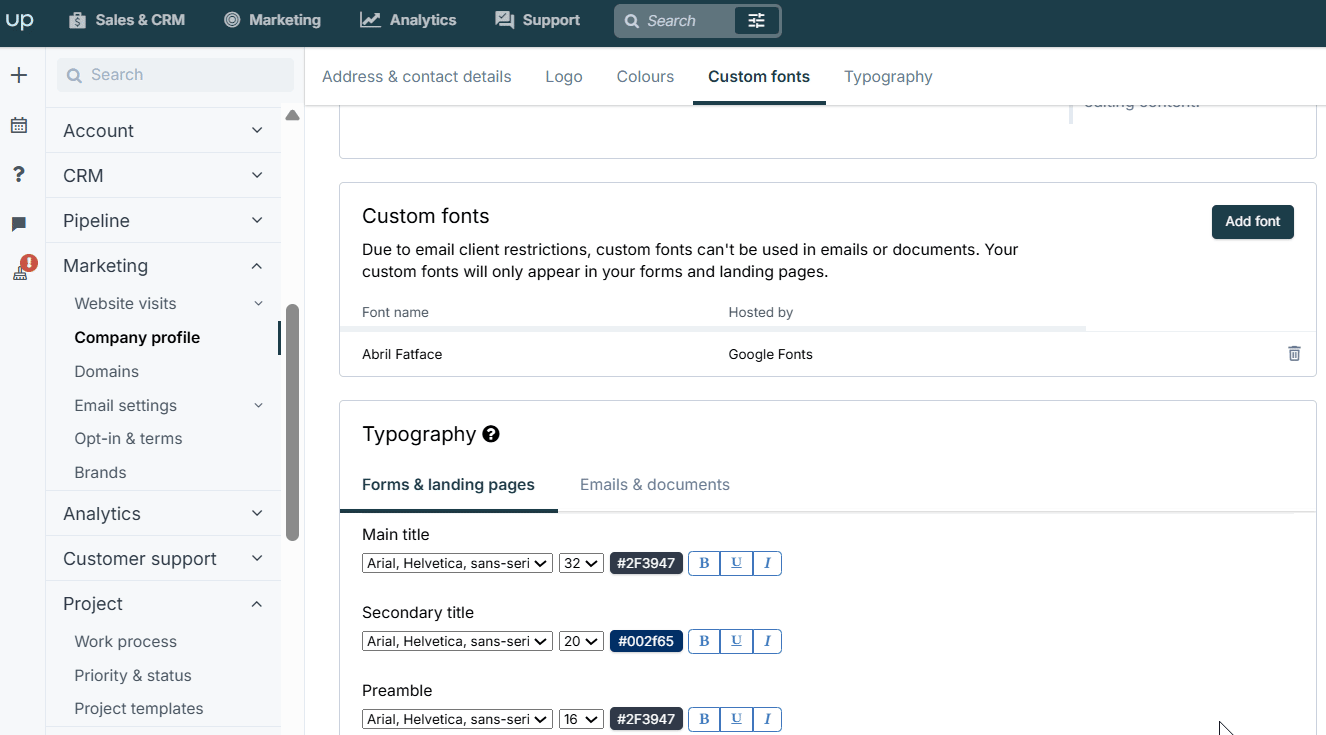
Task: Expand Website visits submenu
Action: pyautogui.click(x=258, y=303)
